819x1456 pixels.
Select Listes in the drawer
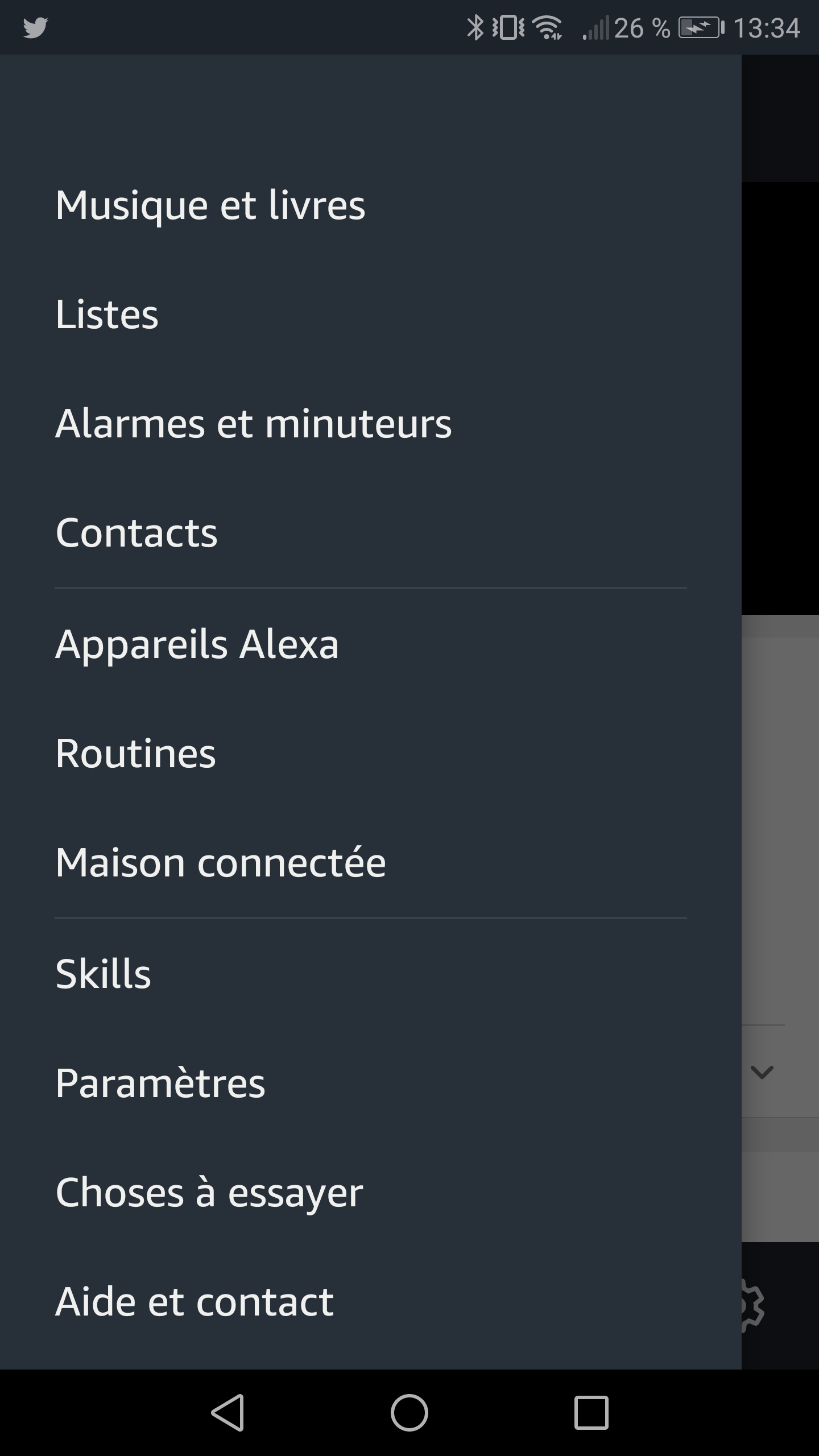click(x=107, y=315)
